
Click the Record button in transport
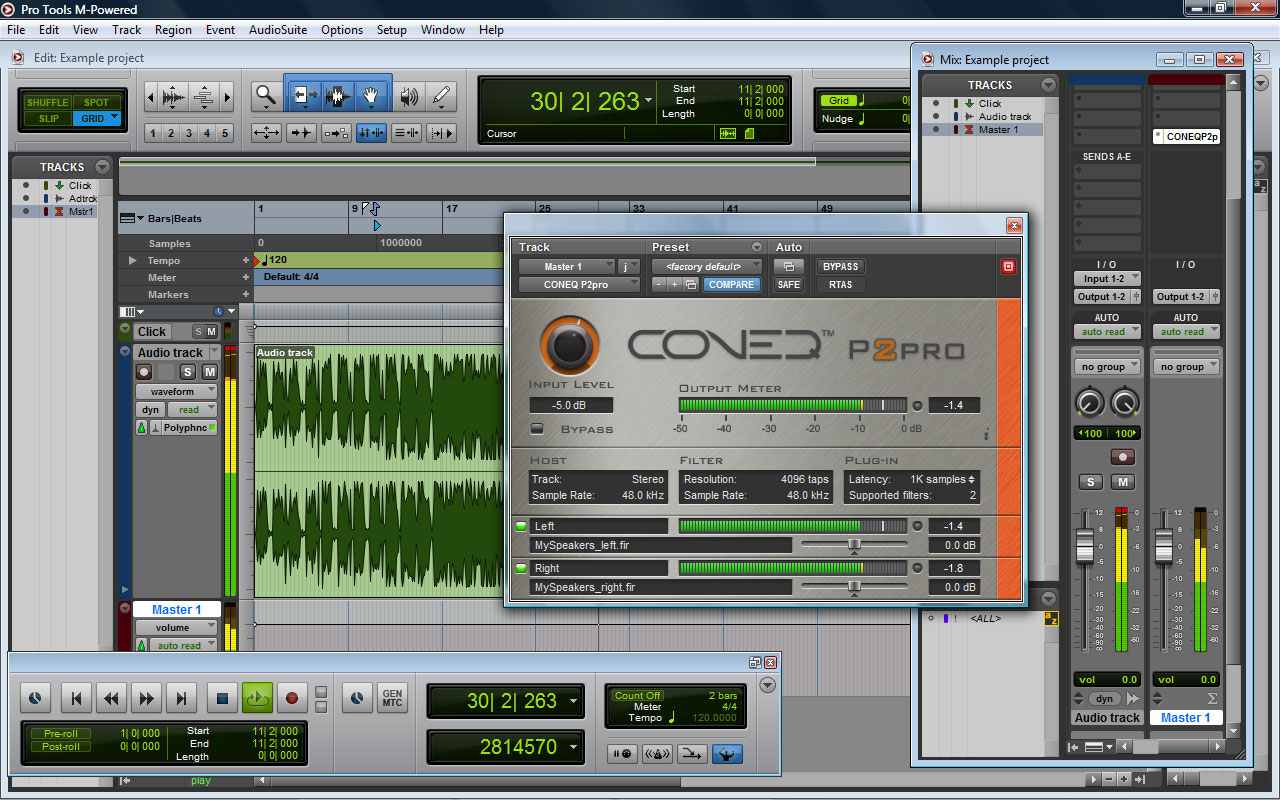(292, 698)
